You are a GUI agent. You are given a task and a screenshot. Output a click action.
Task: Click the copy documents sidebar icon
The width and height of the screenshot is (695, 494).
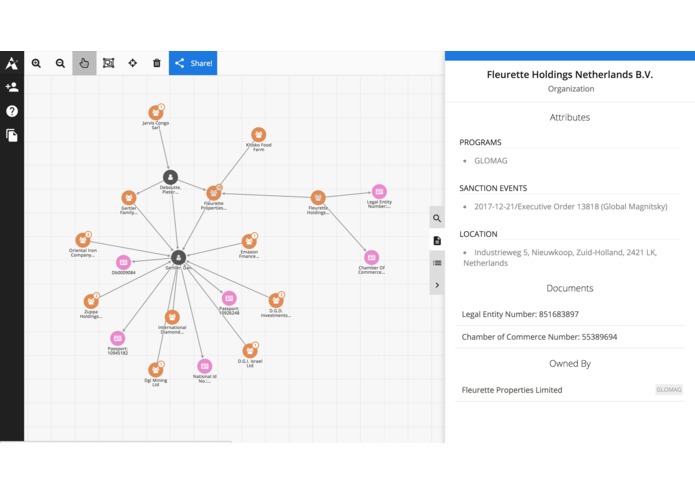12,135
